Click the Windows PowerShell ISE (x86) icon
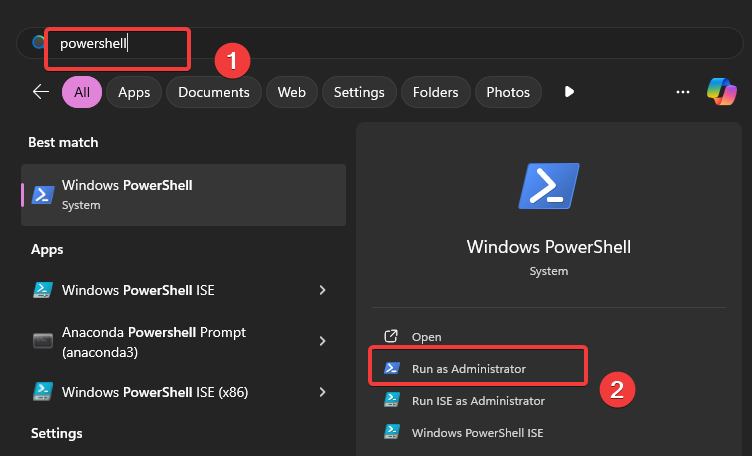The height and width of the screenshot is (456, 752). click(x=43, y=391)
